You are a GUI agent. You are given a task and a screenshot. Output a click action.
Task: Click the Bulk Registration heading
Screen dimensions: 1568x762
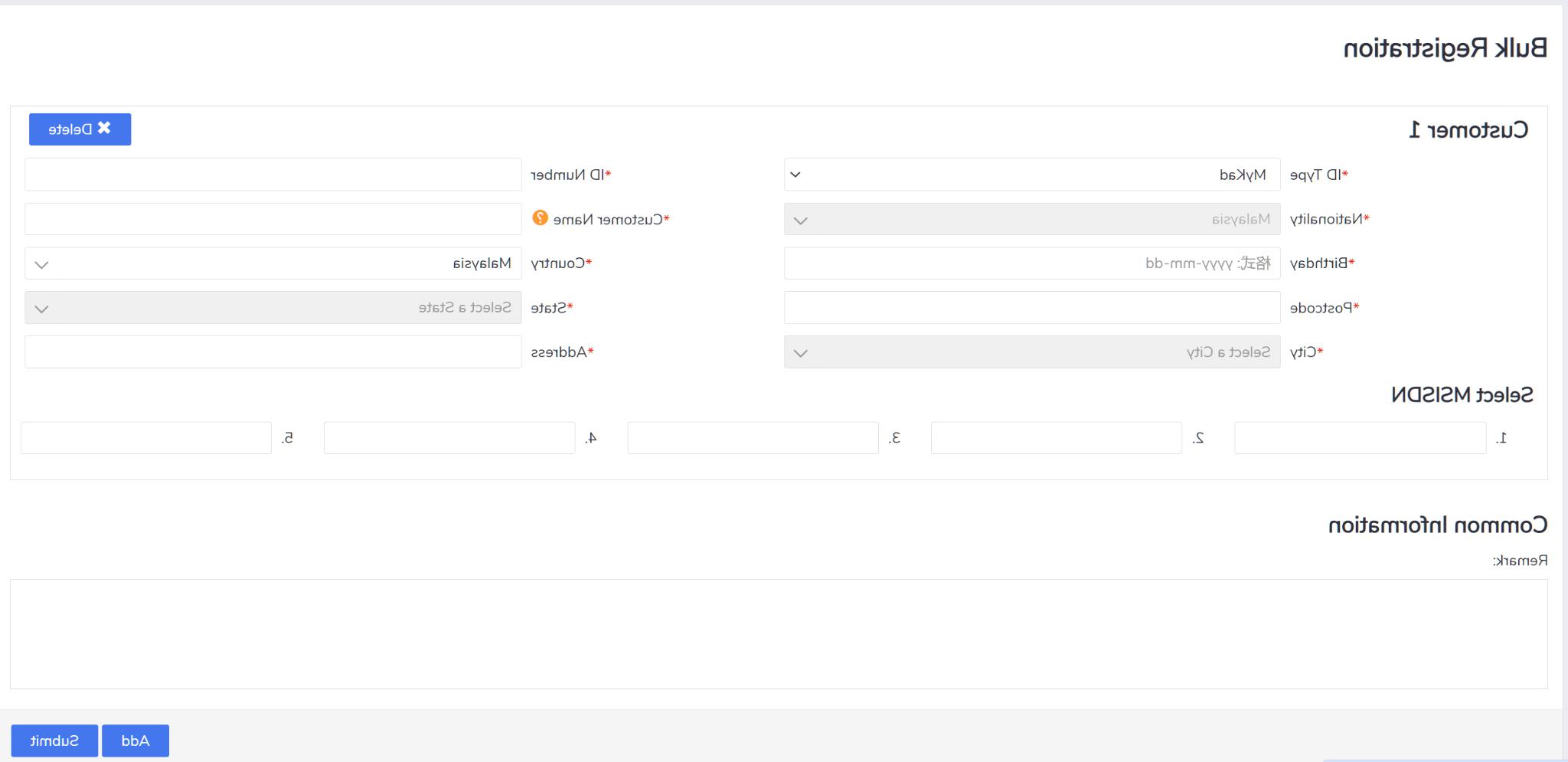(1445, 48)
